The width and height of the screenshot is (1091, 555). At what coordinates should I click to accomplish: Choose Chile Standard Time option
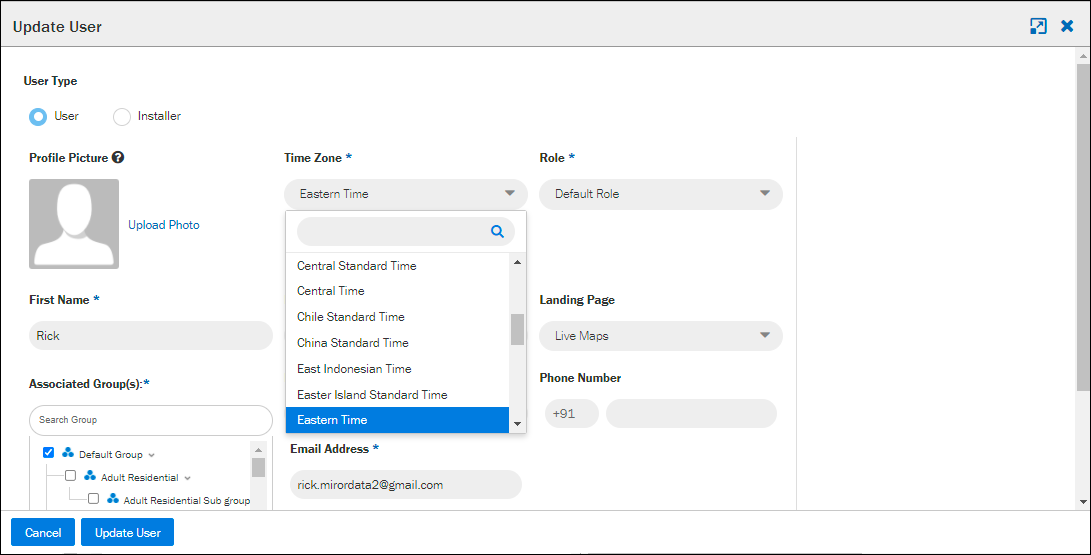(397, 316)
